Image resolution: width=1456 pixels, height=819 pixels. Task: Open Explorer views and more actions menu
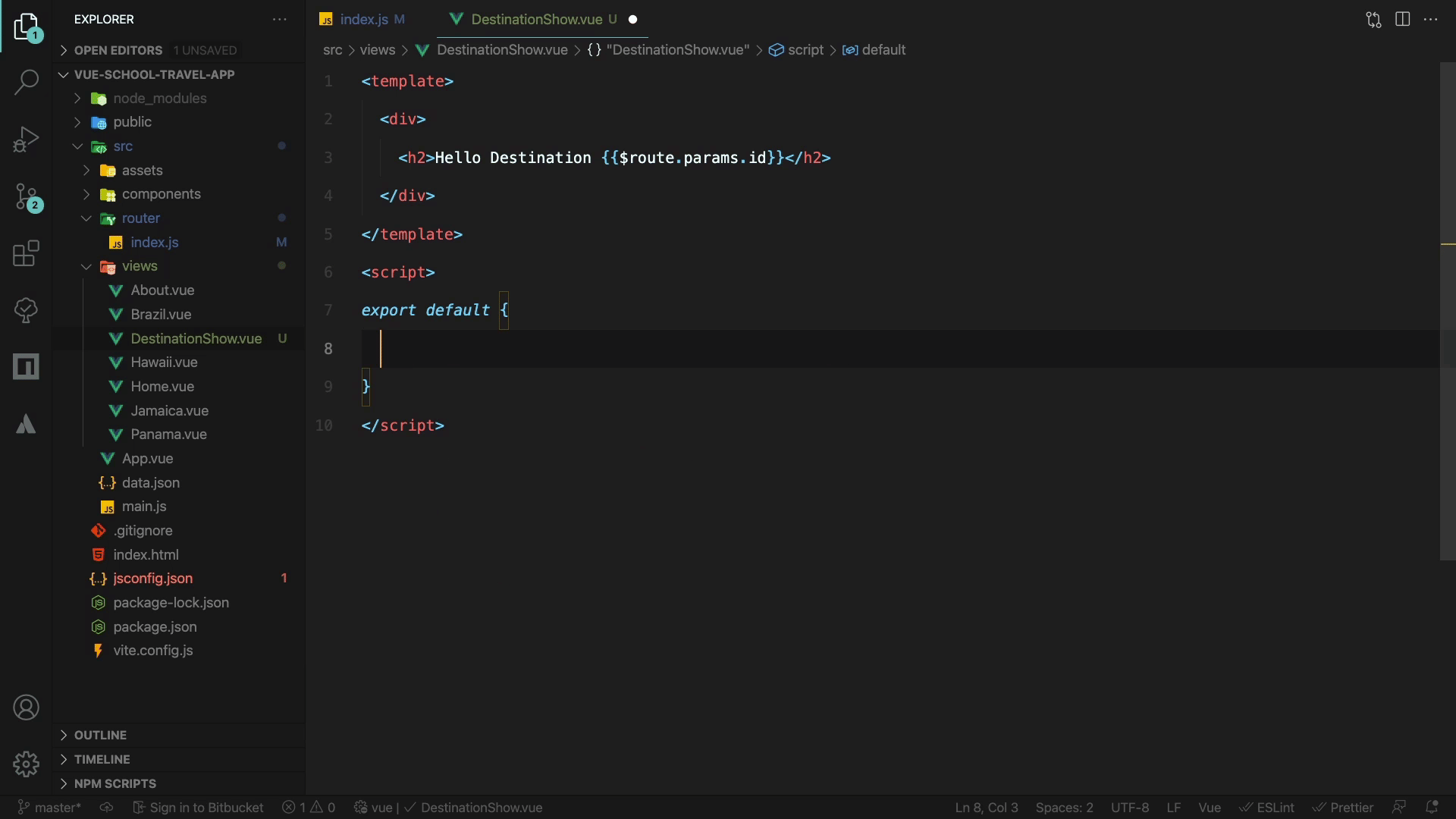click(x=279, y=20)
